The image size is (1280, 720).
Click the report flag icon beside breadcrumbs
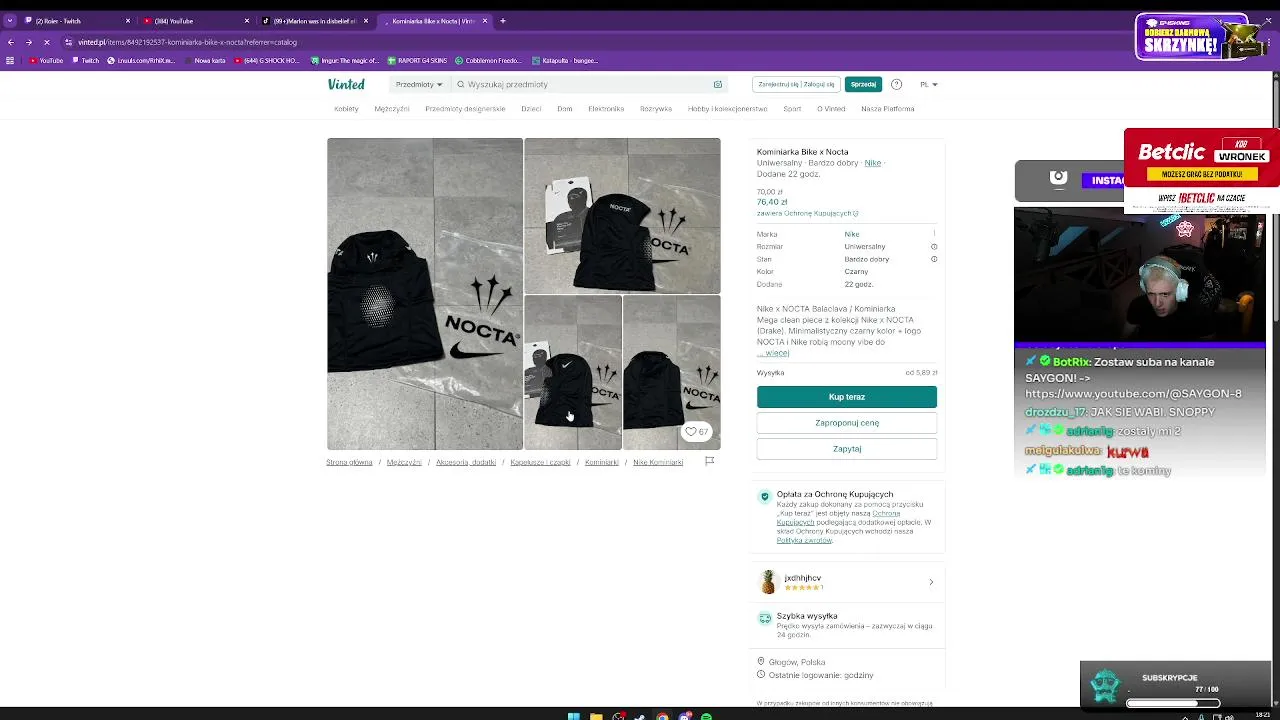click(709, 461)
